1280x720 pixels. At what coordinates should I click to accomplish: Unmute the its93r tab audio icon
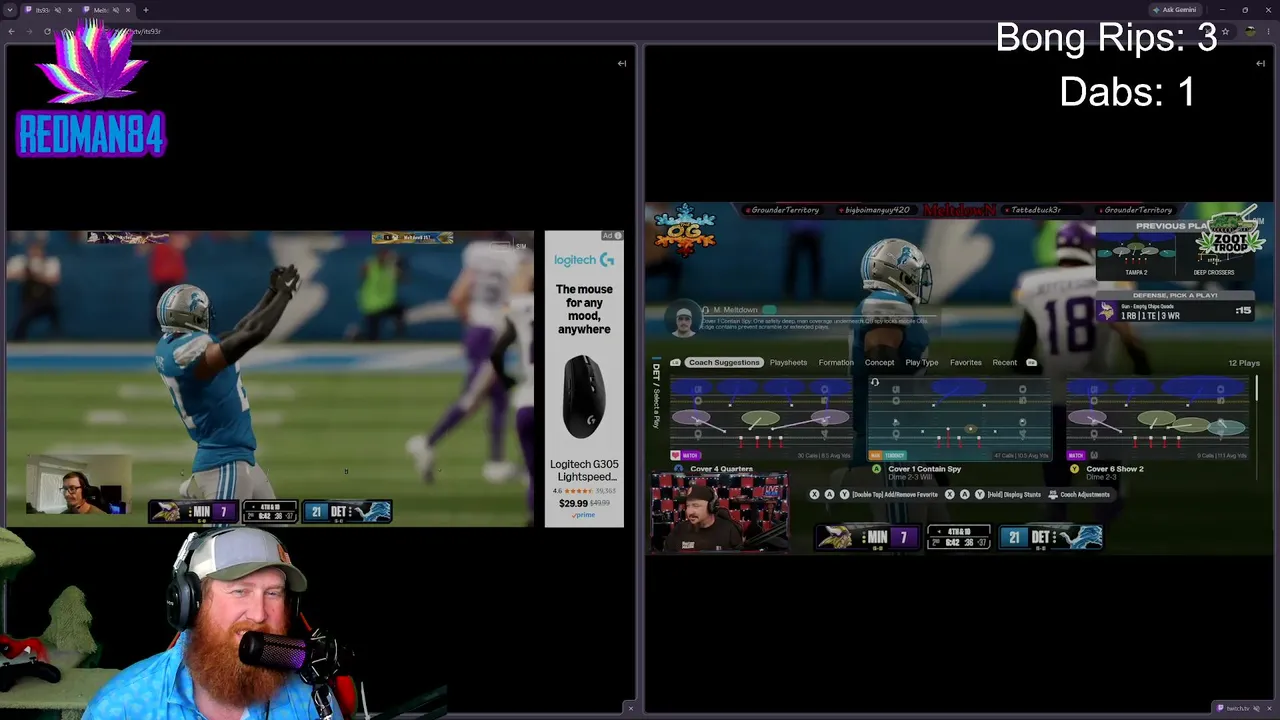(57, 10)
